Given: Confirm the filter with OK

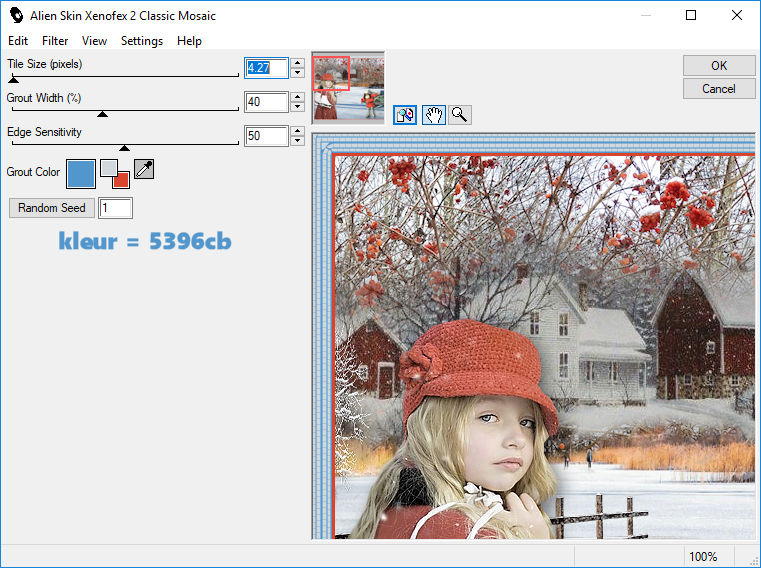Looking at the screenshot, I should coord(719,66).
